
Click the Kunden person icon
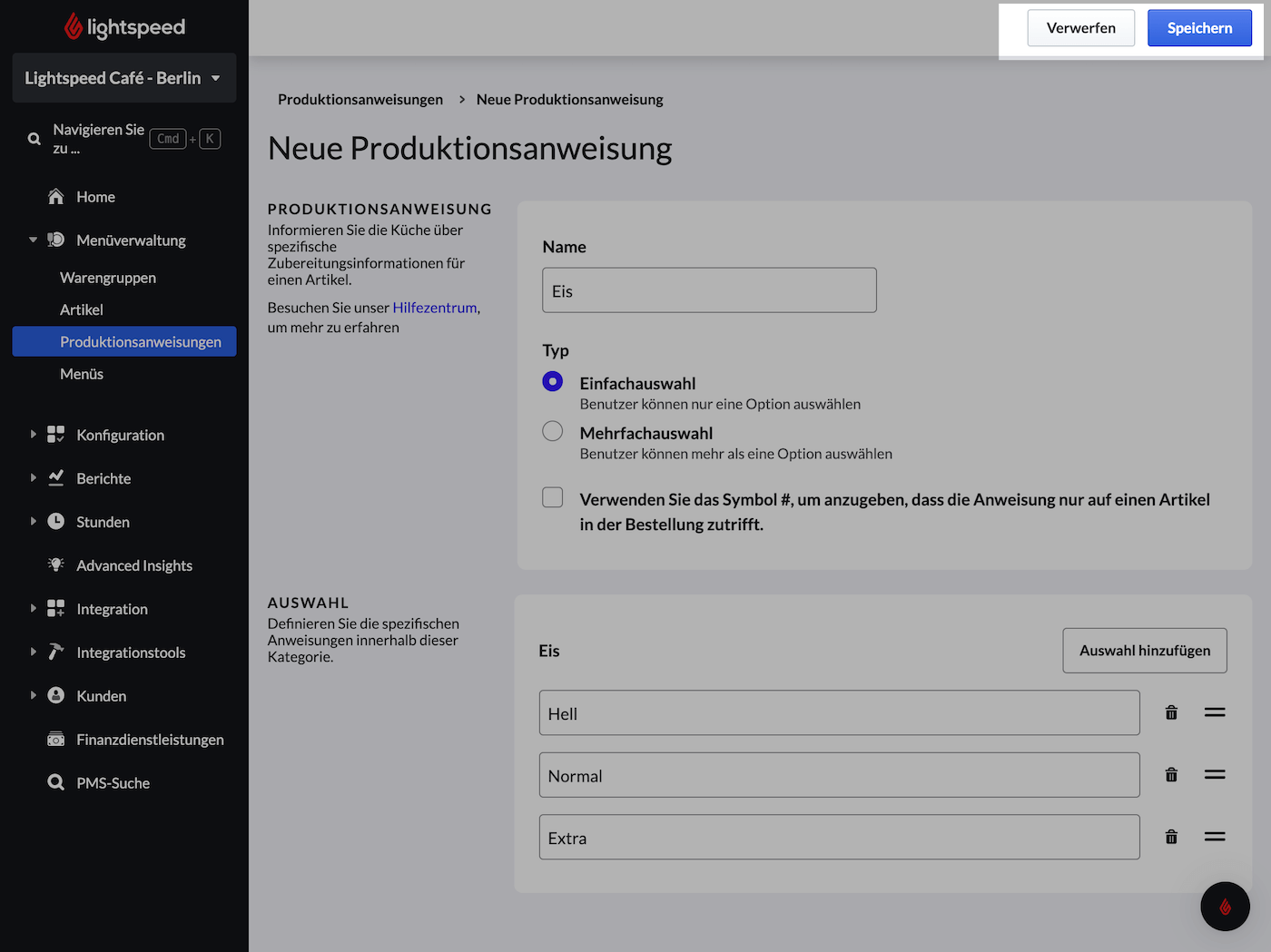click(56, 695)
